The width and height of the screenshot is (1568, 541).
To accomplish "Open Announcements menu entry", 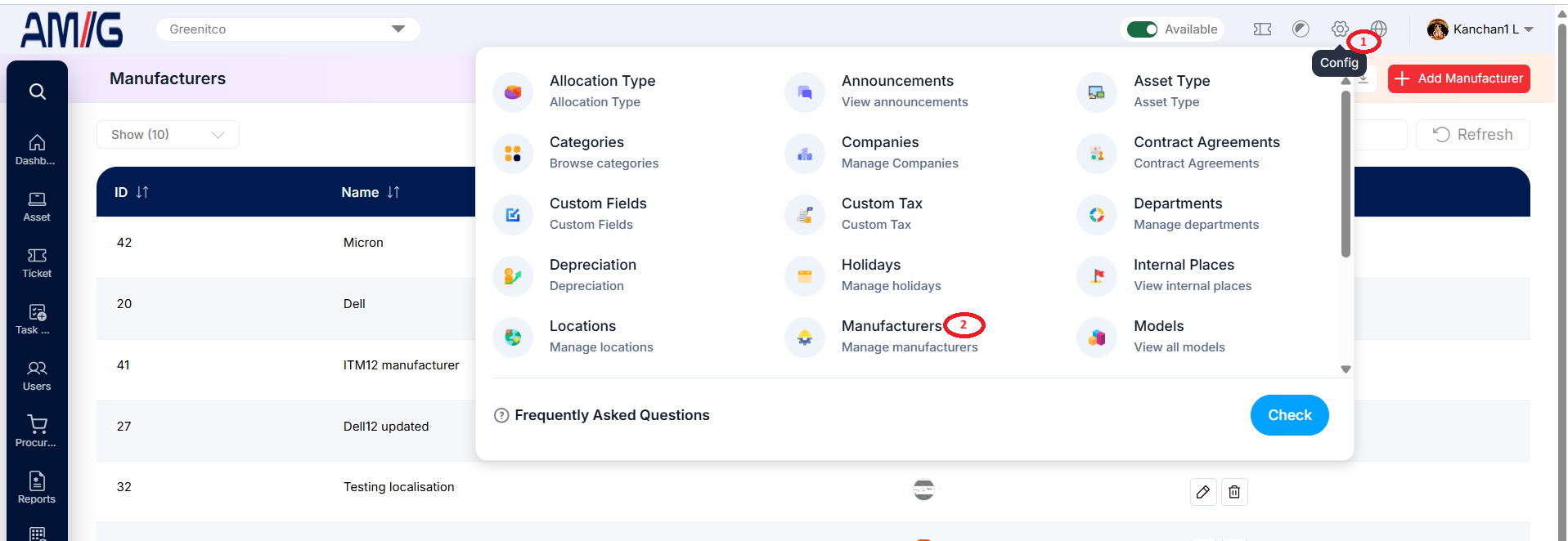I will (x=905, y=91).
